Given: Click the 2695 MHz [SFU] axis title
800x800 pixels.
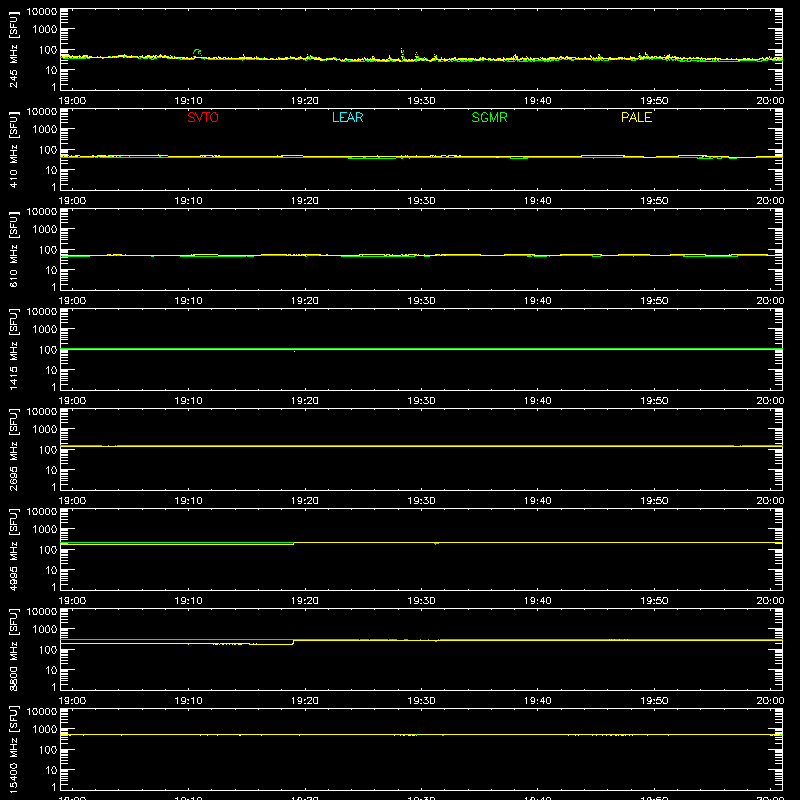Looking at the screenshot, I should (x=14, y=449).
